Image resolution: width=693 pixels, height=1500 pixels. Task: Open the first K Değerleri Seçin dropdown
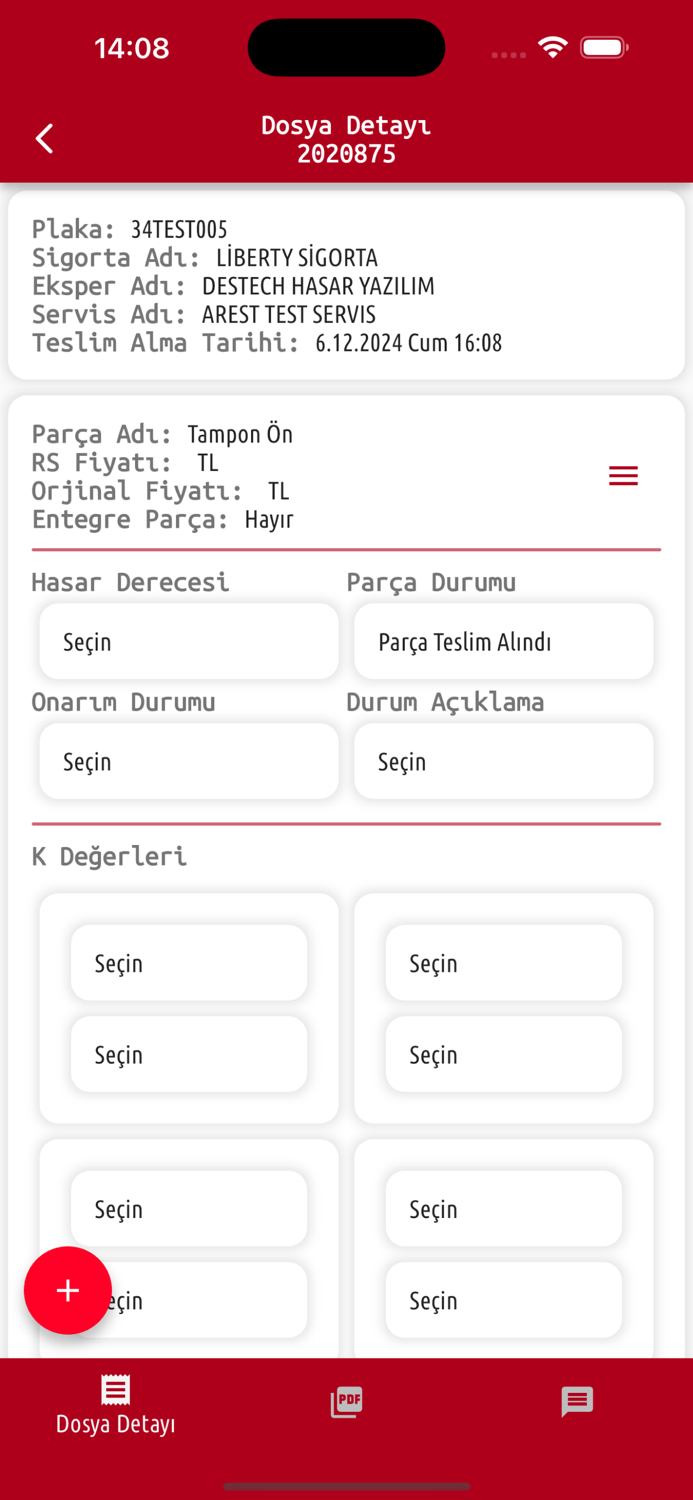click(x=189, y=962)
